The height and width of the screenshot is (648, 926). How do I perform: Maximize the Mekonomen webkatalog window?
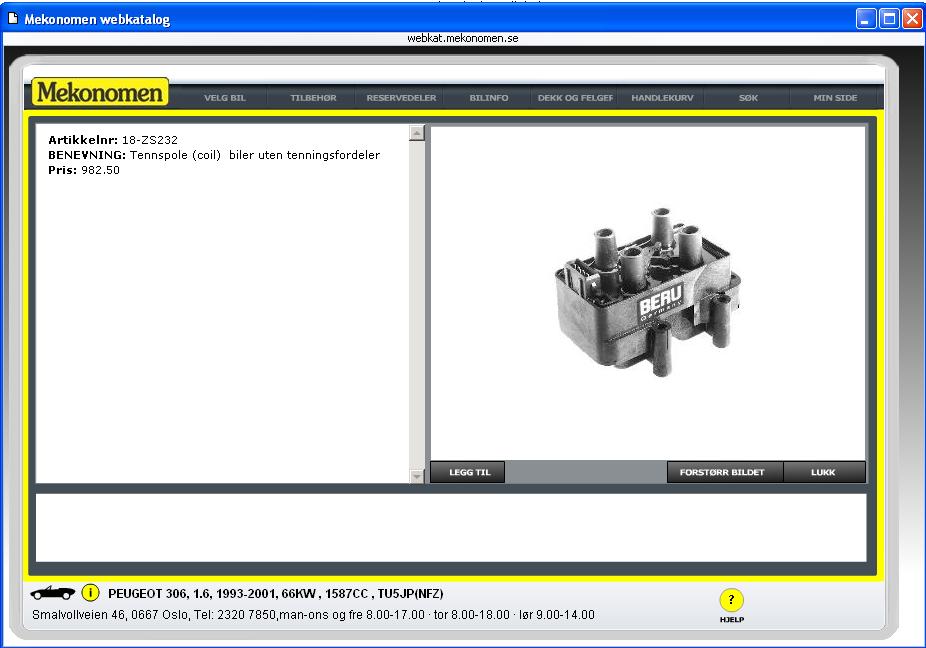click(x=889, y=19)
